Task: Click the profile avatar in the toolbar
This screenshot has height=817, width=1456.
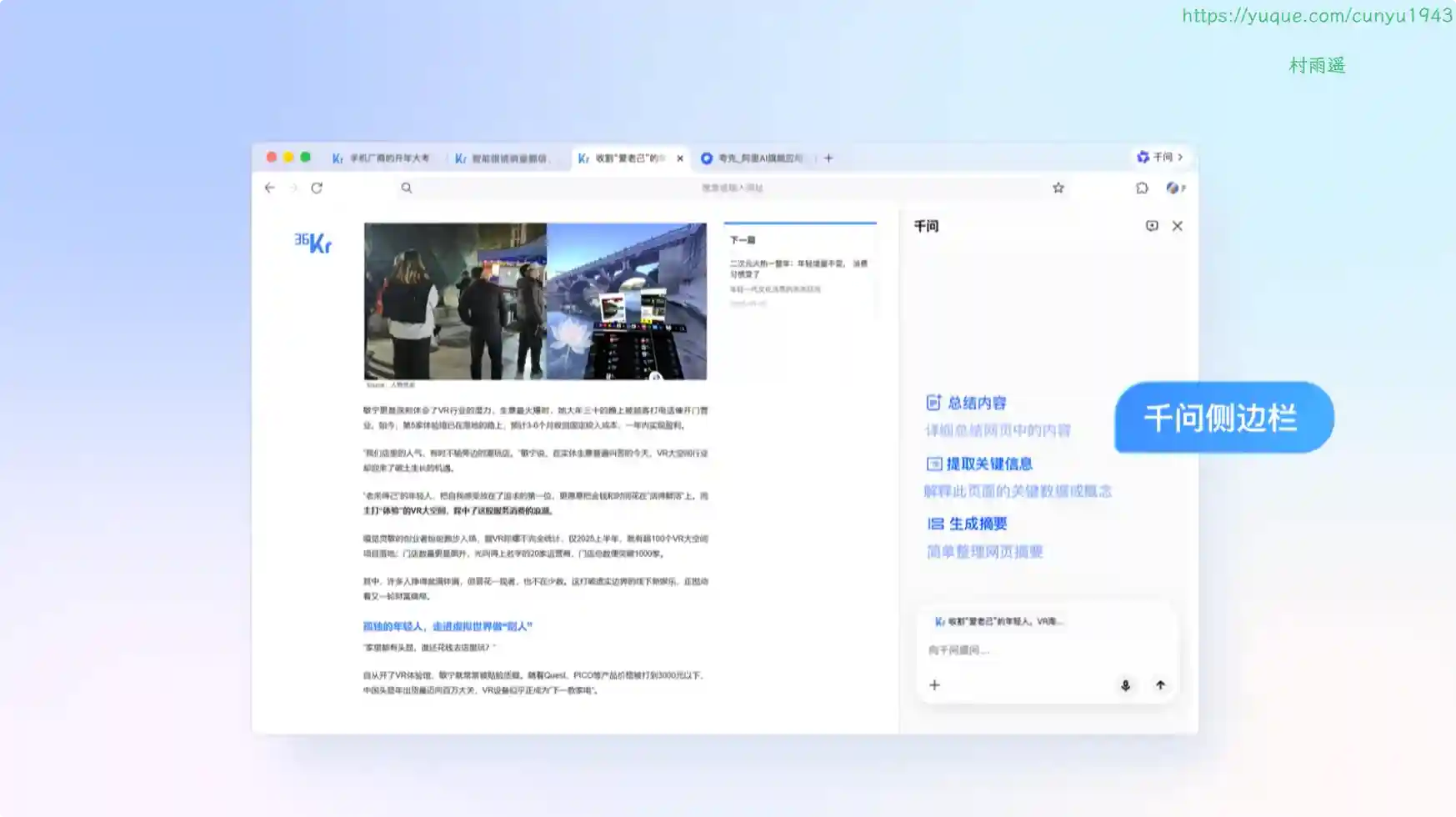Action: click(1173, 188)
